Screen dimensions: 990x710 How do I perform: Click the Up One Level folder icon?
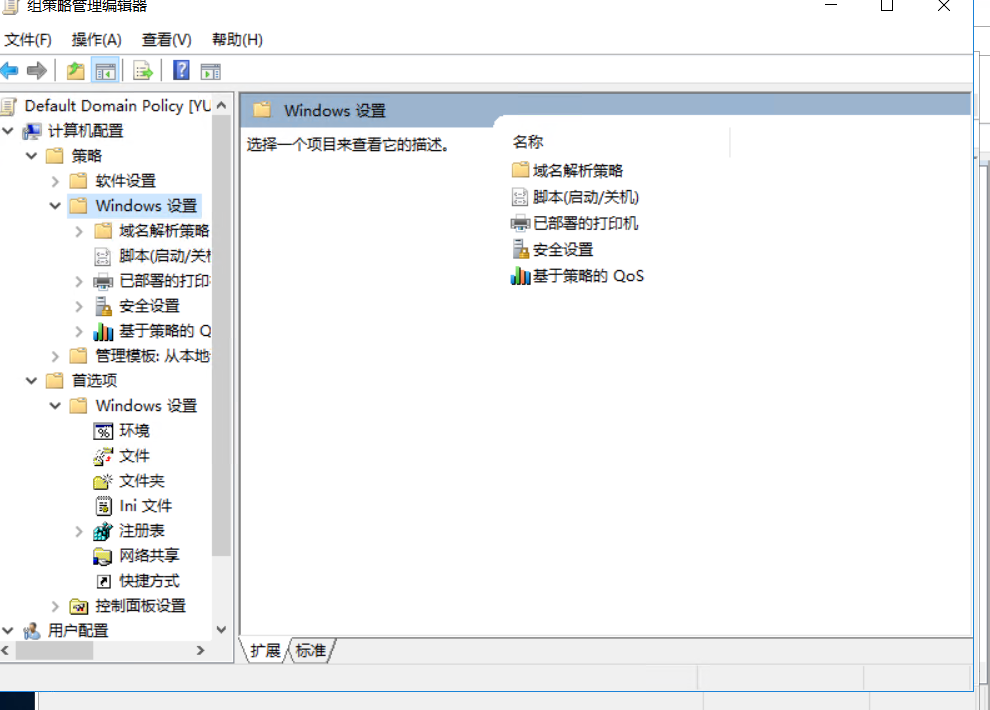(x=75, y=70)
